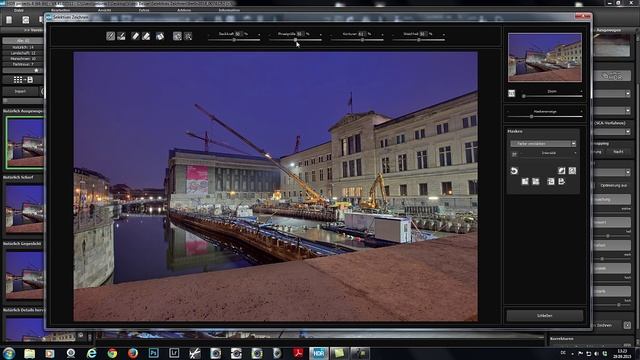Click the magnifier mask icon at the toolbar's end

[x=188, y=36]
